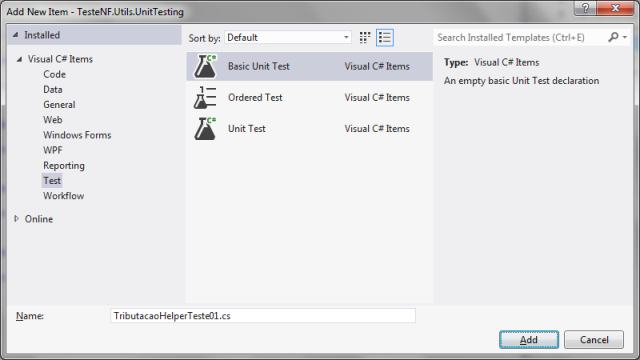Image resolution: width=640 pixels, height=360 pixels.
Task: Click the Cancel button
Action: tap(594, 340)
